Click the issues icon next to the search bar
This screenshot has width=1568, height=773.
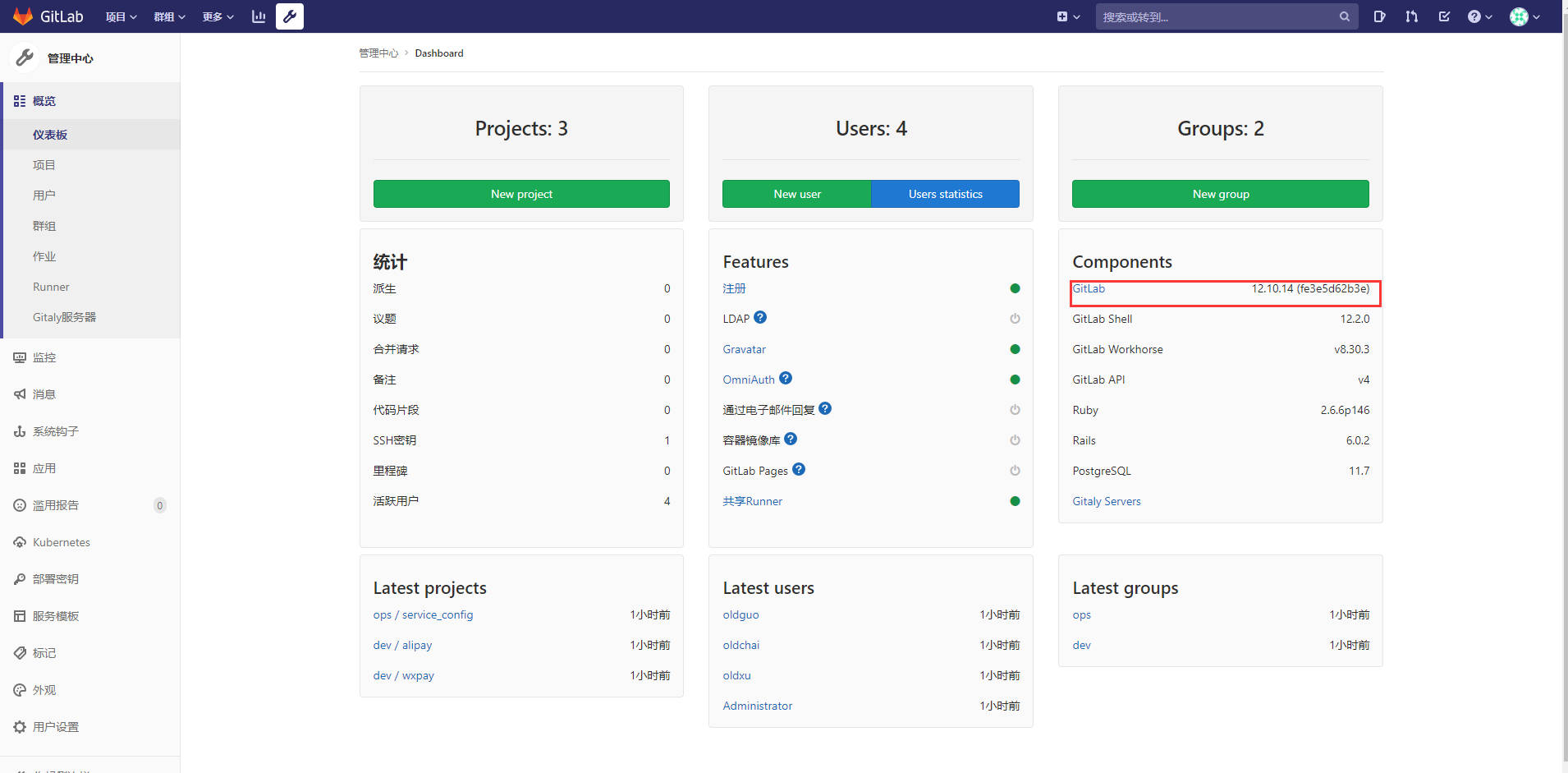pos(1379,16)
